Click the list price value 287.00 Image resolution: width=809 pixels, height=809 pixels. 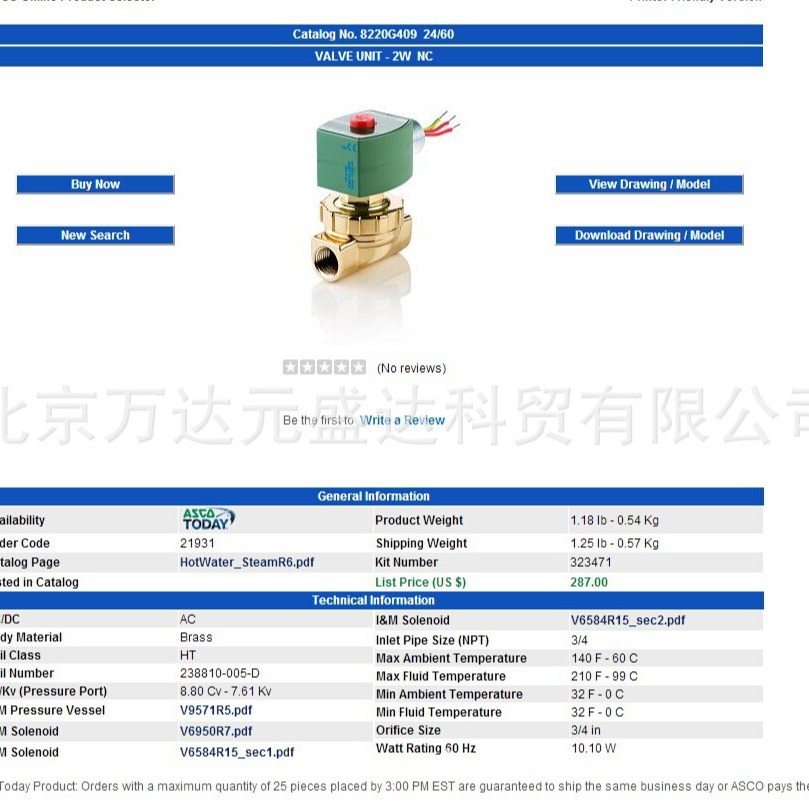(x=589, y=583)
